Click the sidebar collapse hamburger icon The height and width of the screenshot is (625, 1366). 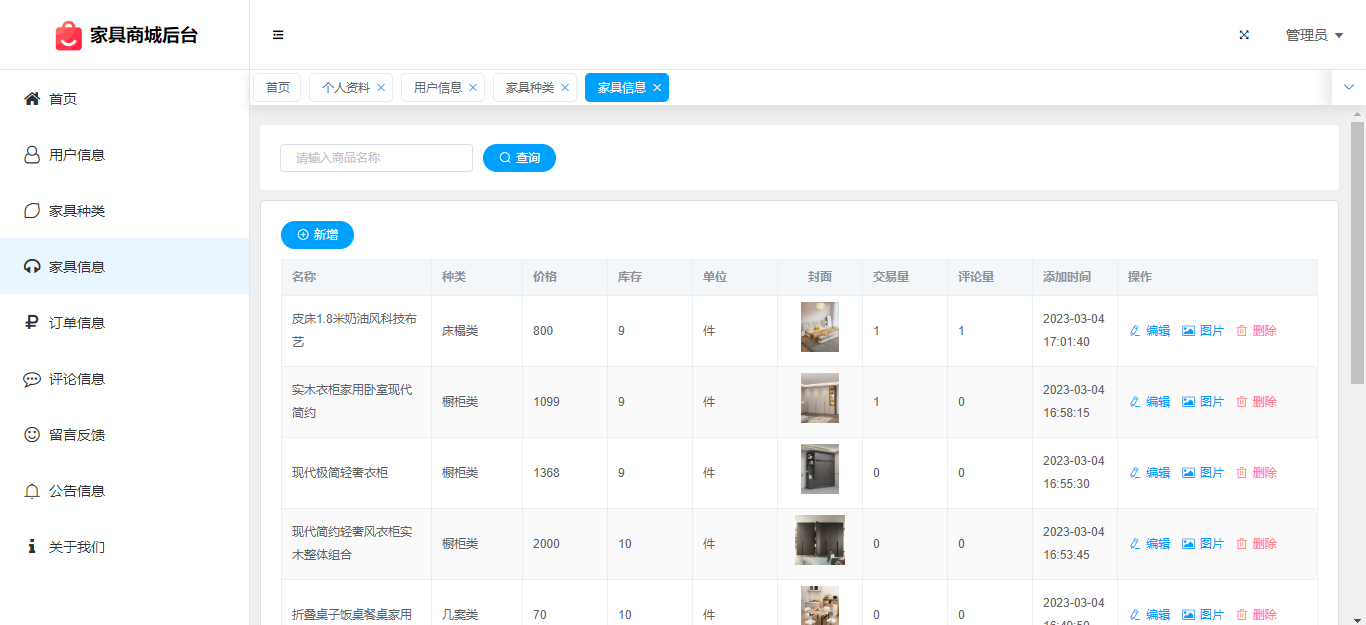pyautogui.click(x=278, y=35)
